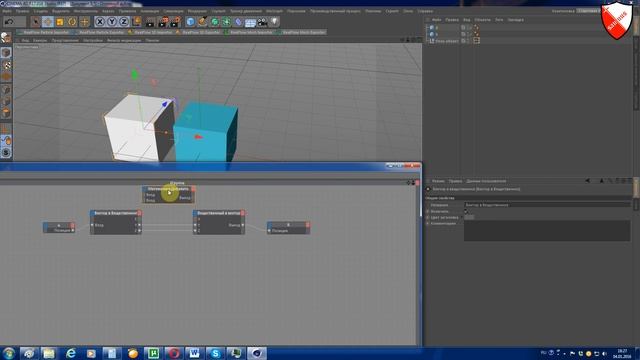Activate the Scale tool
Screen dimensions: 640x360
[60, 22]
